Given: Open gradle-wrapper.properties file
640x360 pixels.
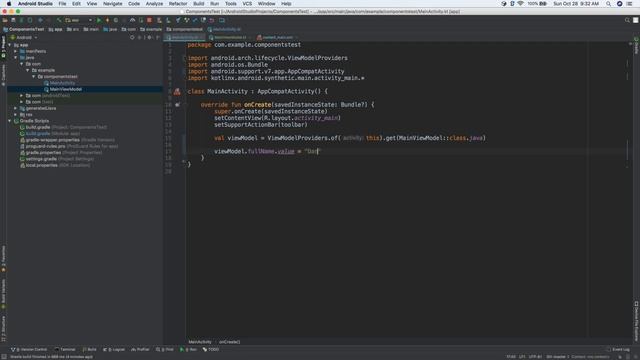Looking at the screenshot, I should click(x=67, y=140).
